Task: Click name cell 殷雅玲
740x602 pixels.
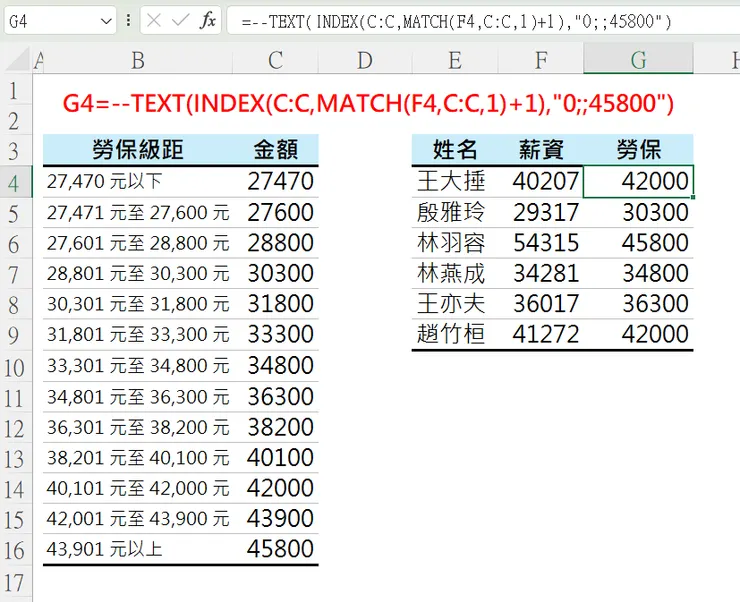Action: click(x=454, y=212)
